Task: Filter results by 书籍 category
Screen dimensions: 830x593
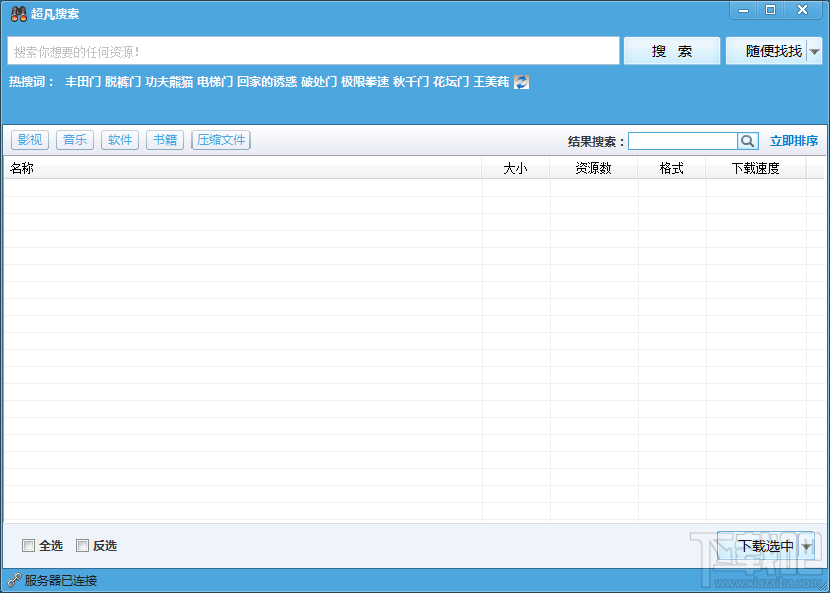Action: pyautogui.click(x=165, y=140)
